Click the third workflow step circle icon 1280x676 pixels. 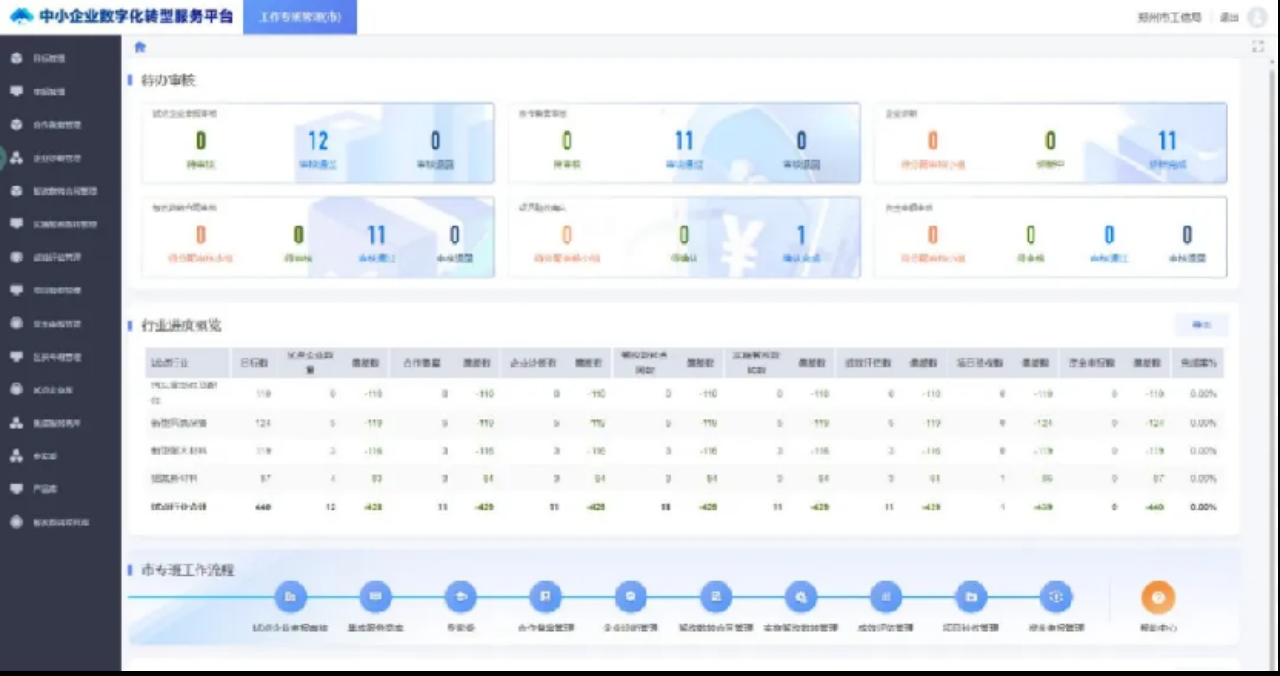460,597
